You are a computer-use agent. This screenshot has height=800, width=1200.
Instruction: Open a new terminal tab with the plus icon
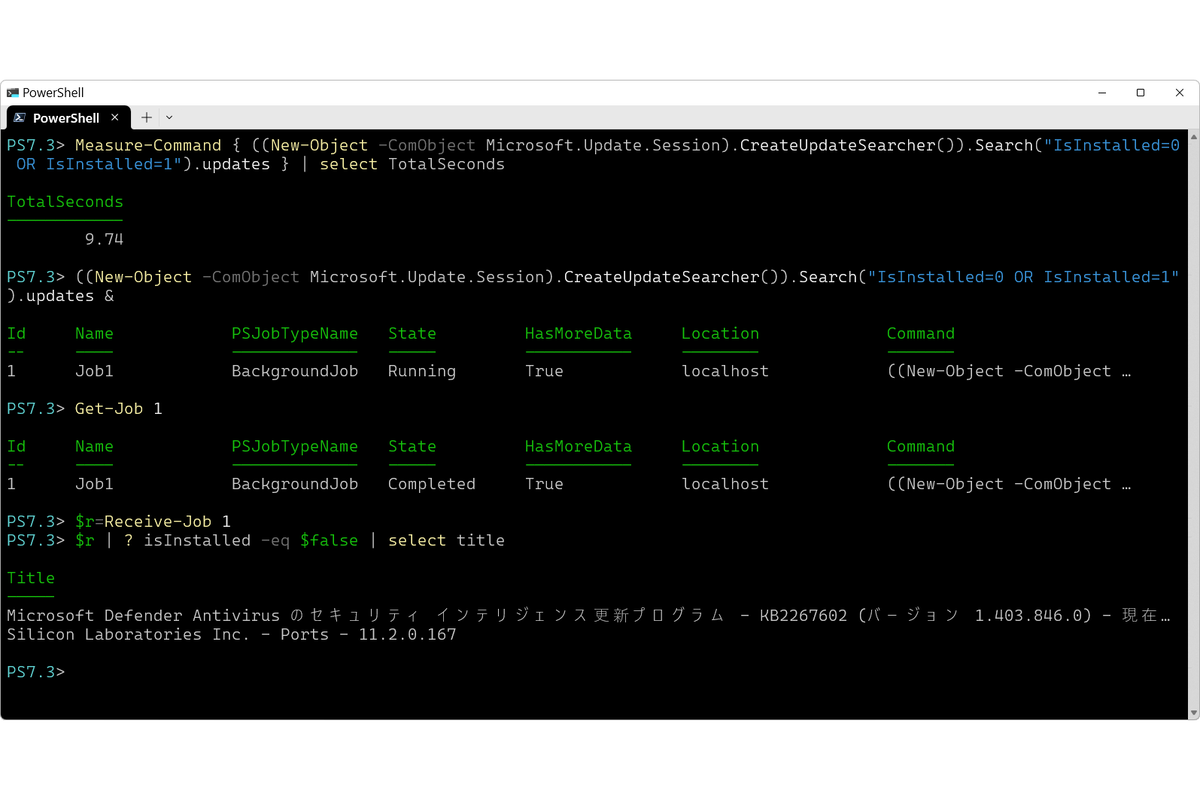(x=146, y=117)
